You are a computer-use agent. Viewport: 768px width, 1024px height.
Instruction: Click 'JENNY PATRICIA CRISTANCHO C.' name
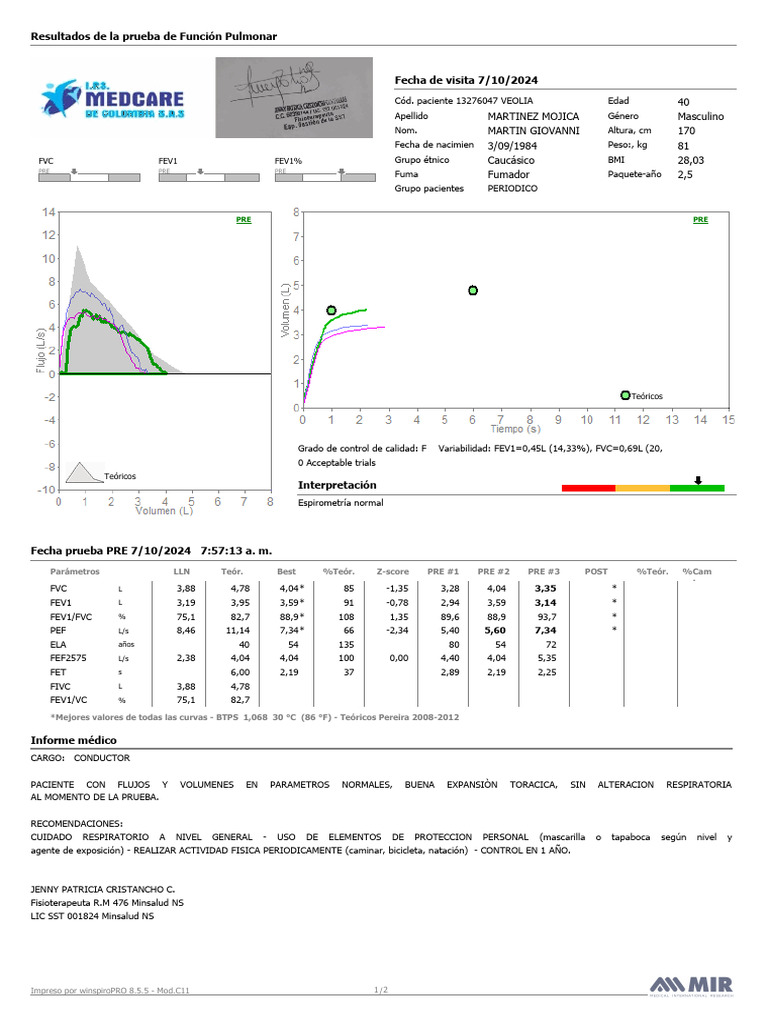[x=103, y=890]
